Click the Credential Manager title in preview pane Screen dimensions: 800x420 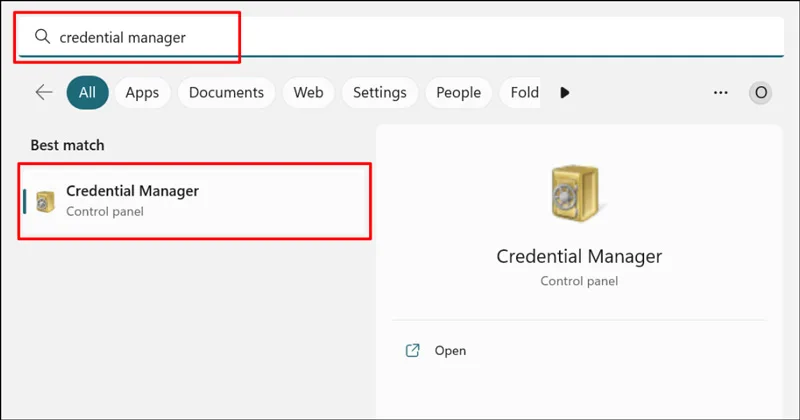[x=579, y=256]
